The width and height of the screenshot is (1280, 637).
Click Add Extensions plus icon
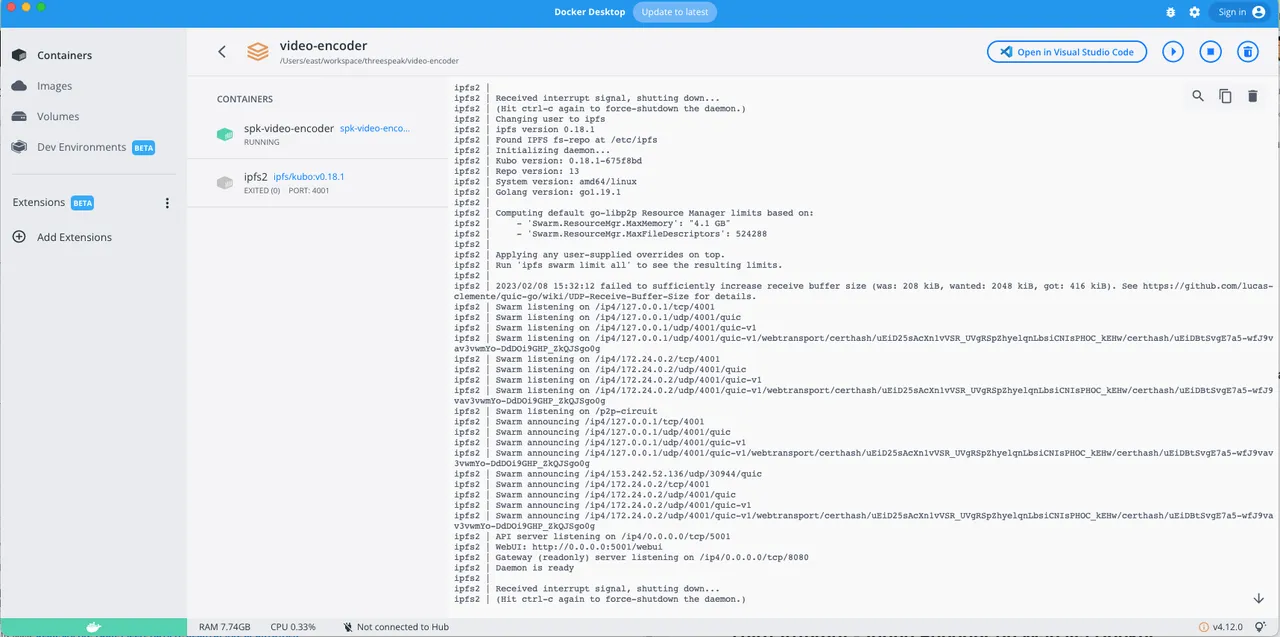19,237
